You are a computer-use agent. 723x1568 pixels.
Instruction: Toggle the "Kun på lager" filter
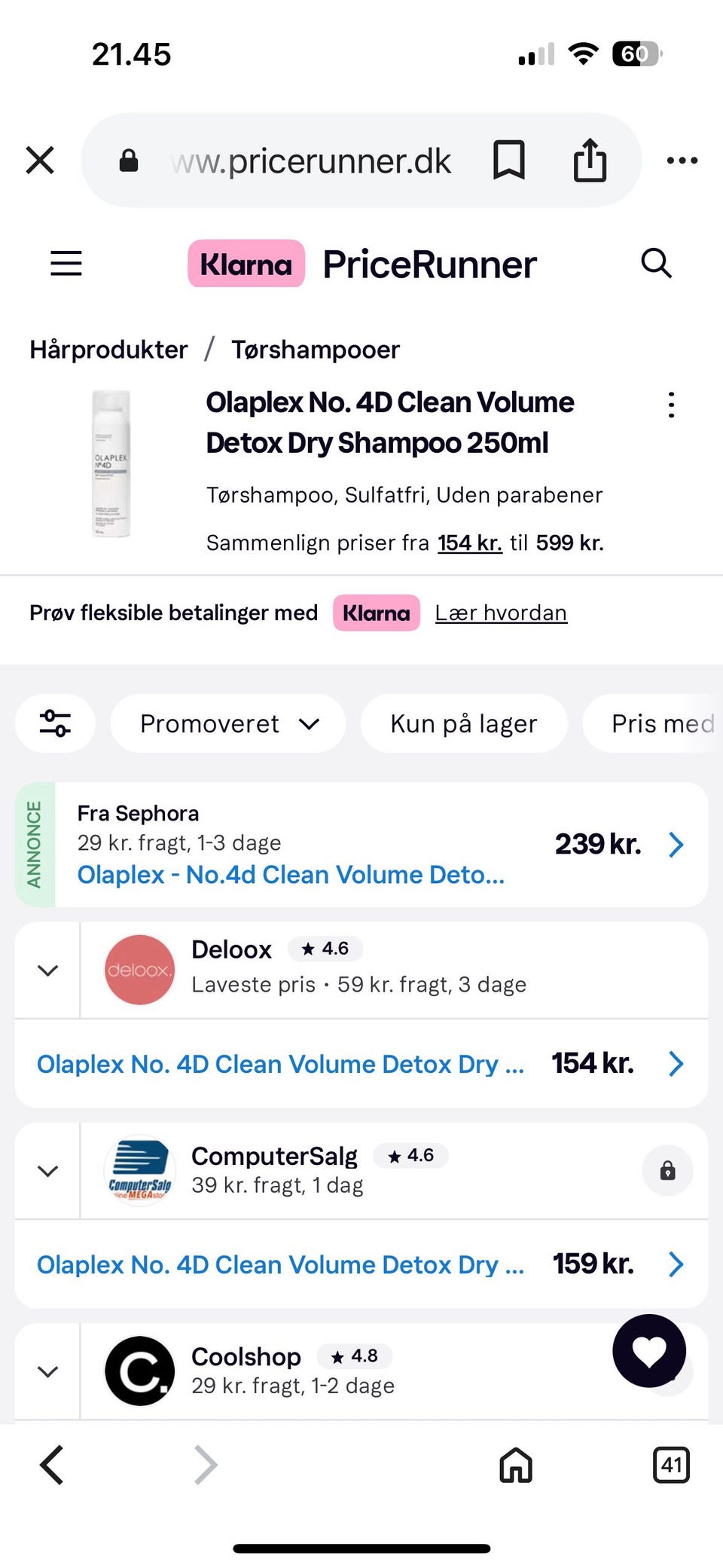pos(463,723)
